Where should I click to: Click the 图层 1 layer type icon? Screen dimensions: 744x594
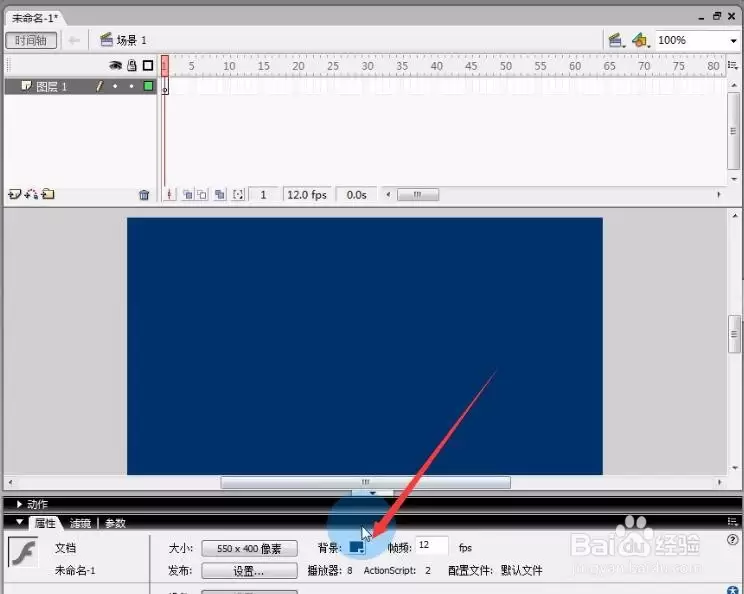tap(27, 86)
